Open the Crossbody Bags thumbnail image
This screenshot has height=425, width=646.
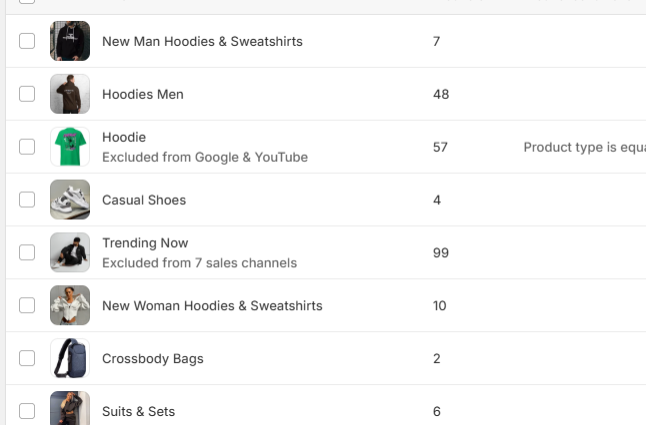[70, 358]
